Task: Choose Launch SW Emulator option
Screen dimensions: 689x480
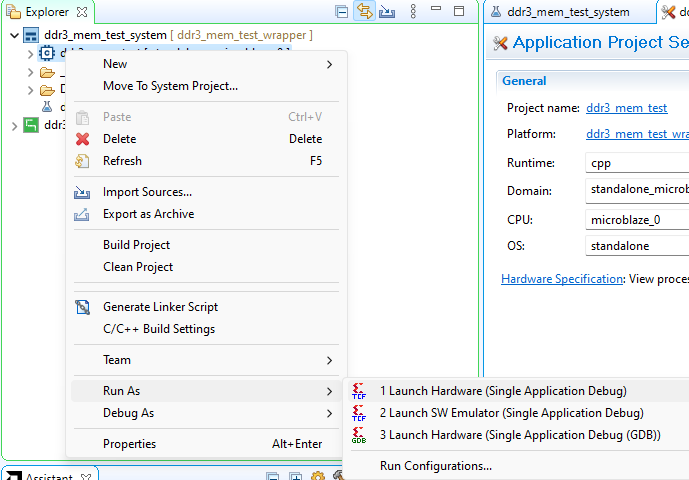Action: pyautogui.click(x=511, y=413)
